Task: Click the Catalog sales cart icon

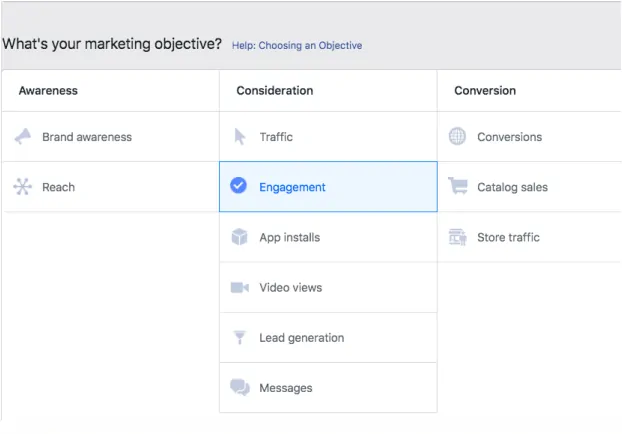Action: pos(457,187)
